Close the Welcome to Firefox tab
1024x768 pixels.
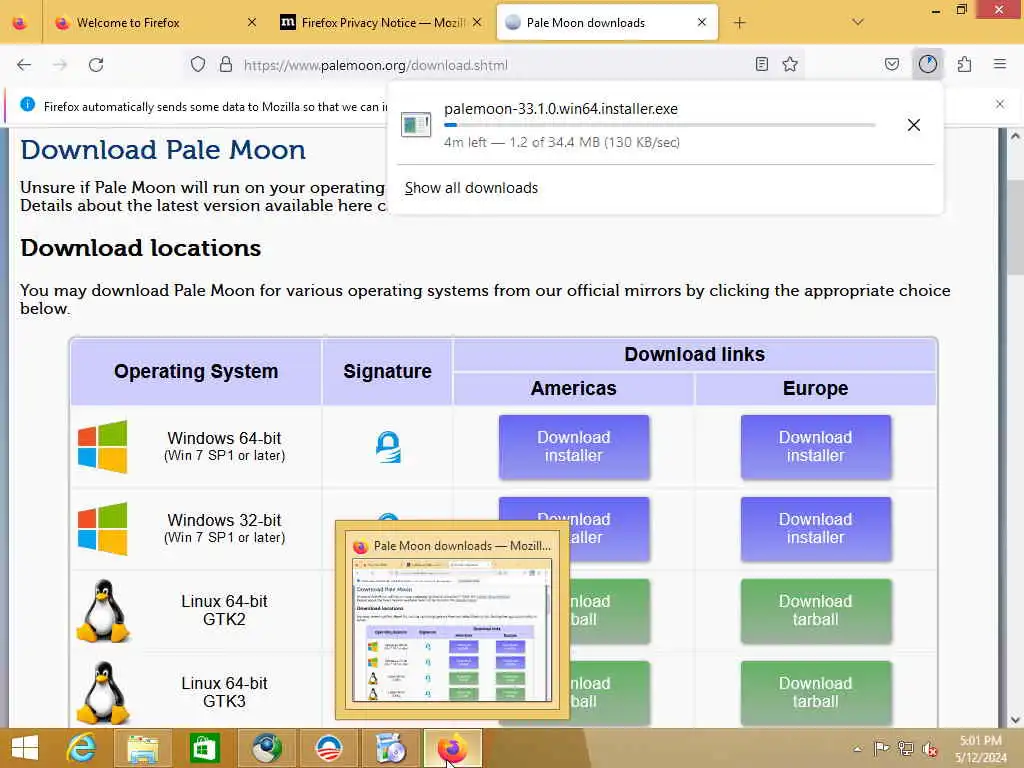(252, 22)
